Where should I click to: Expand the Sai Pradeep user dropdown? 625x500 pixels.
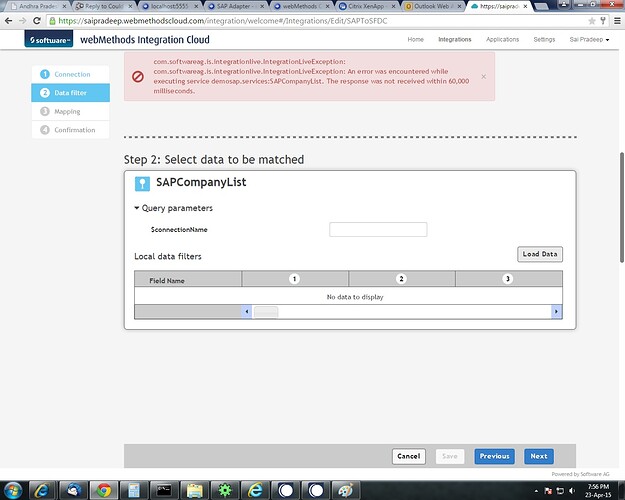[x=589, y=39]
